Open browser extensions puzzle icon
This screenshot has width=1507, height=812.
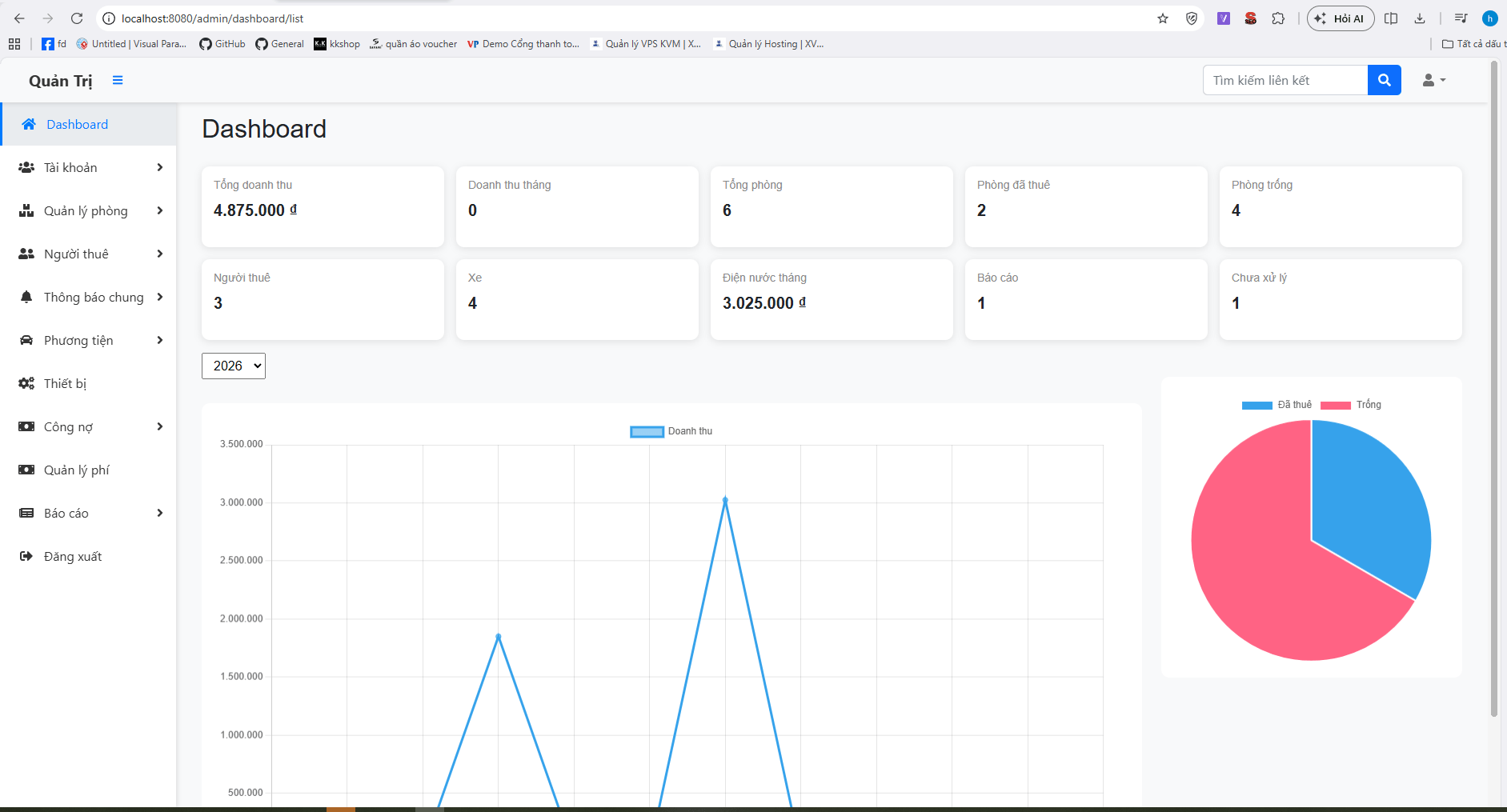[1278, 18]
